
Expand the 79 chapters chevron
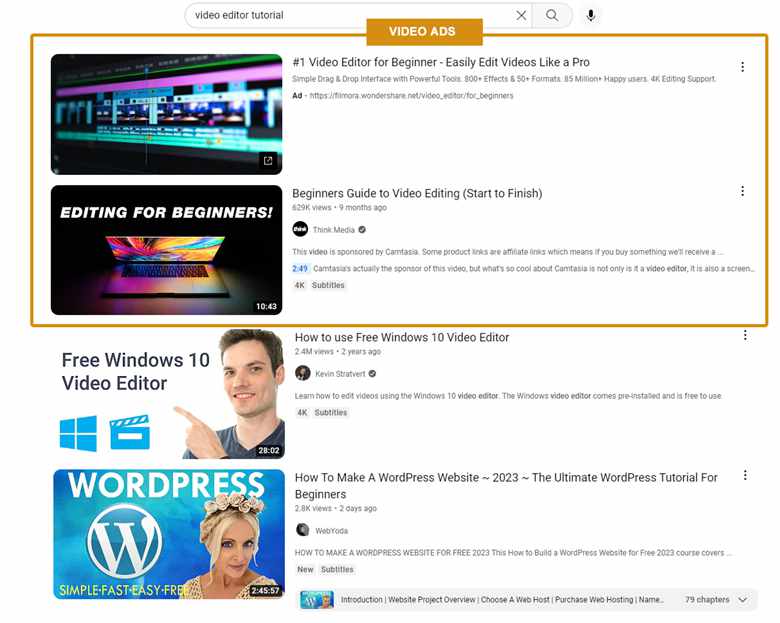(743, 600)
